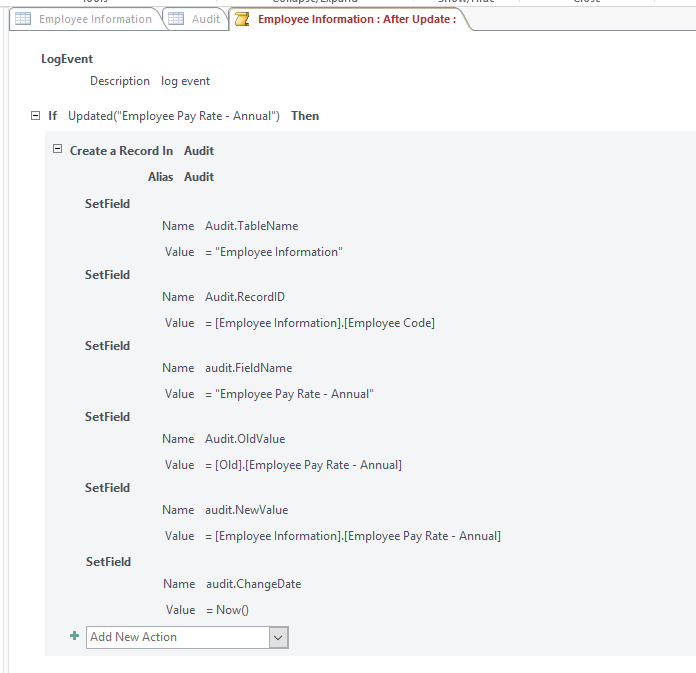Screen dimensions: 696x673
Task: Select the SetField action for Audit.OldValue
Action: 107,417
